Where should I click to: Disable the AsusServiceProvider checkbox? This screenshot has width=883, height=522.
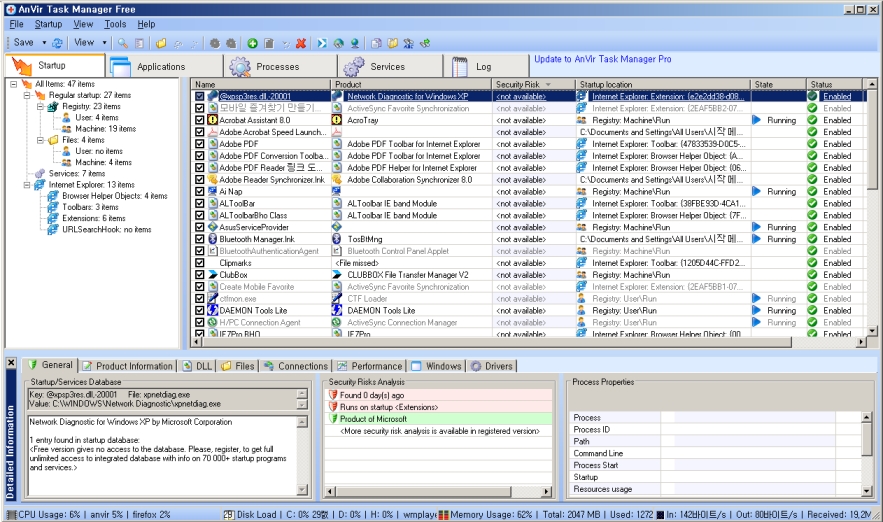[199, 227]
